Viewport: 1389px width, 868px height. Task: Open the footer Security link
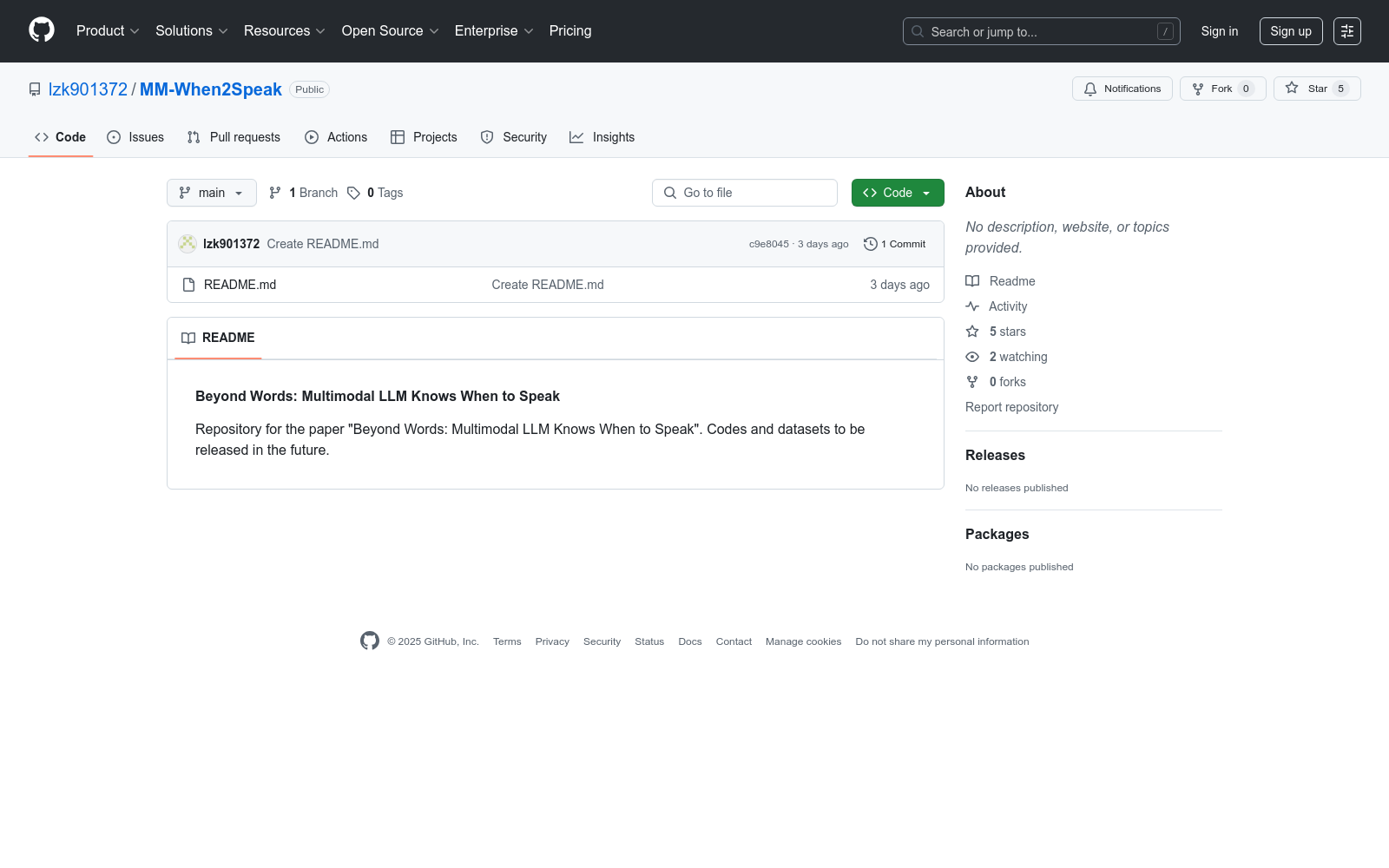(602, 641)
